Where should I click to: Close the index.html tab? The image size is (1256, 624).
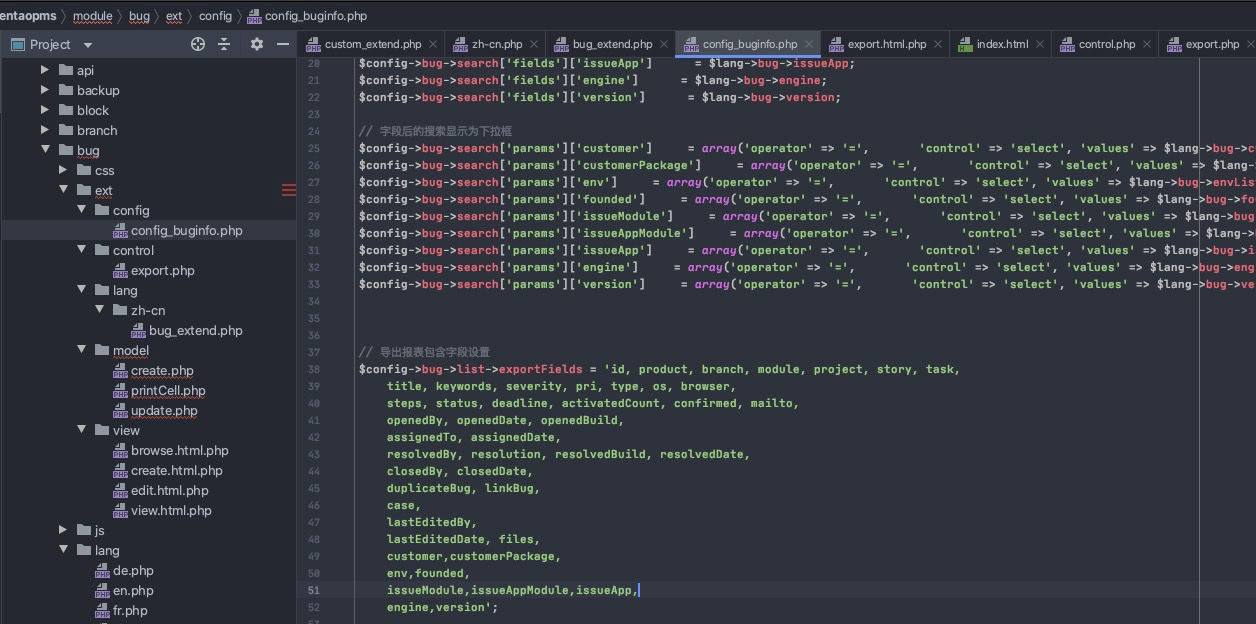coord(1040,44)
